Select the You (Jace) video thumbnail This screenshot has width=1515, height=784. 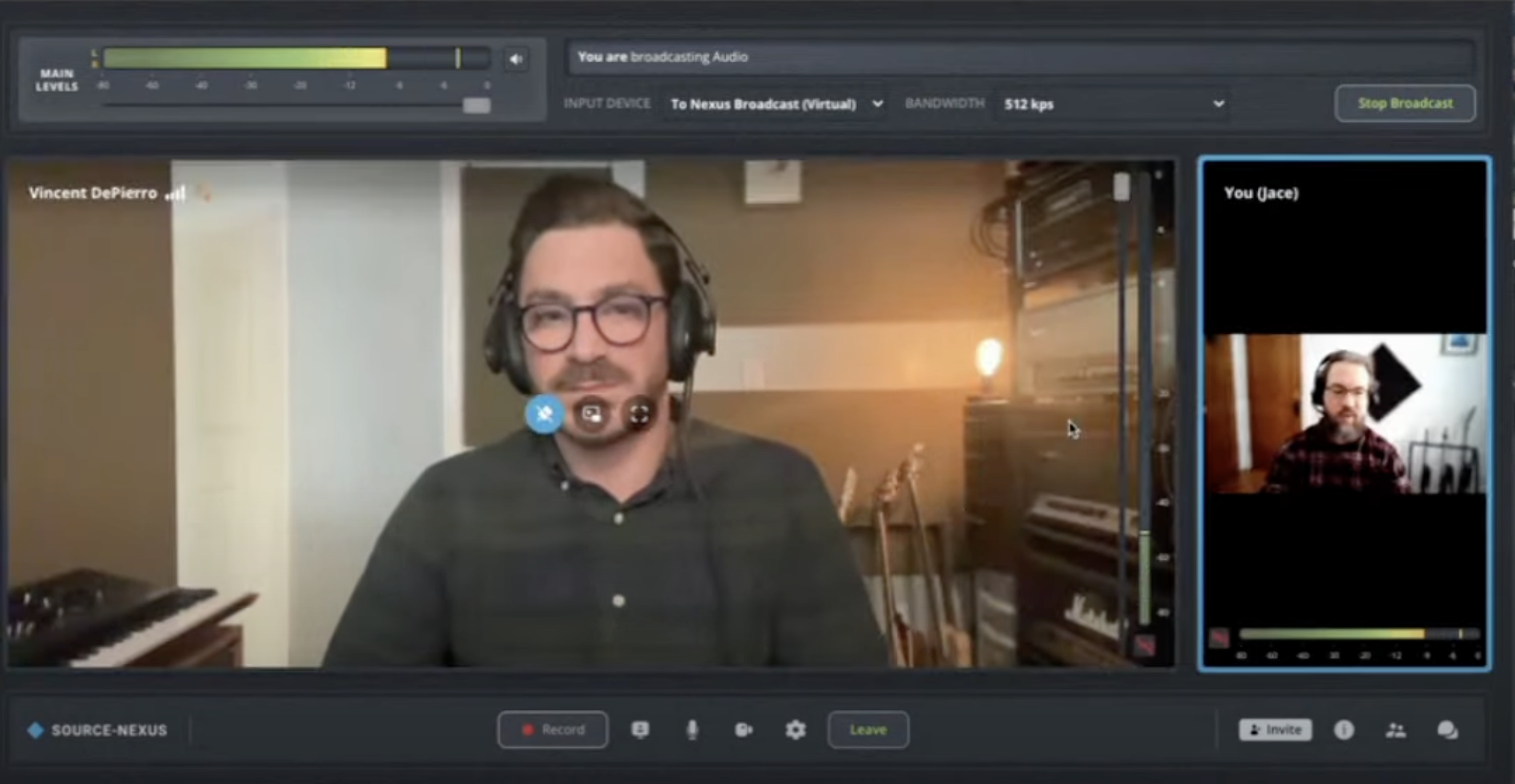tap(1345, 414)
